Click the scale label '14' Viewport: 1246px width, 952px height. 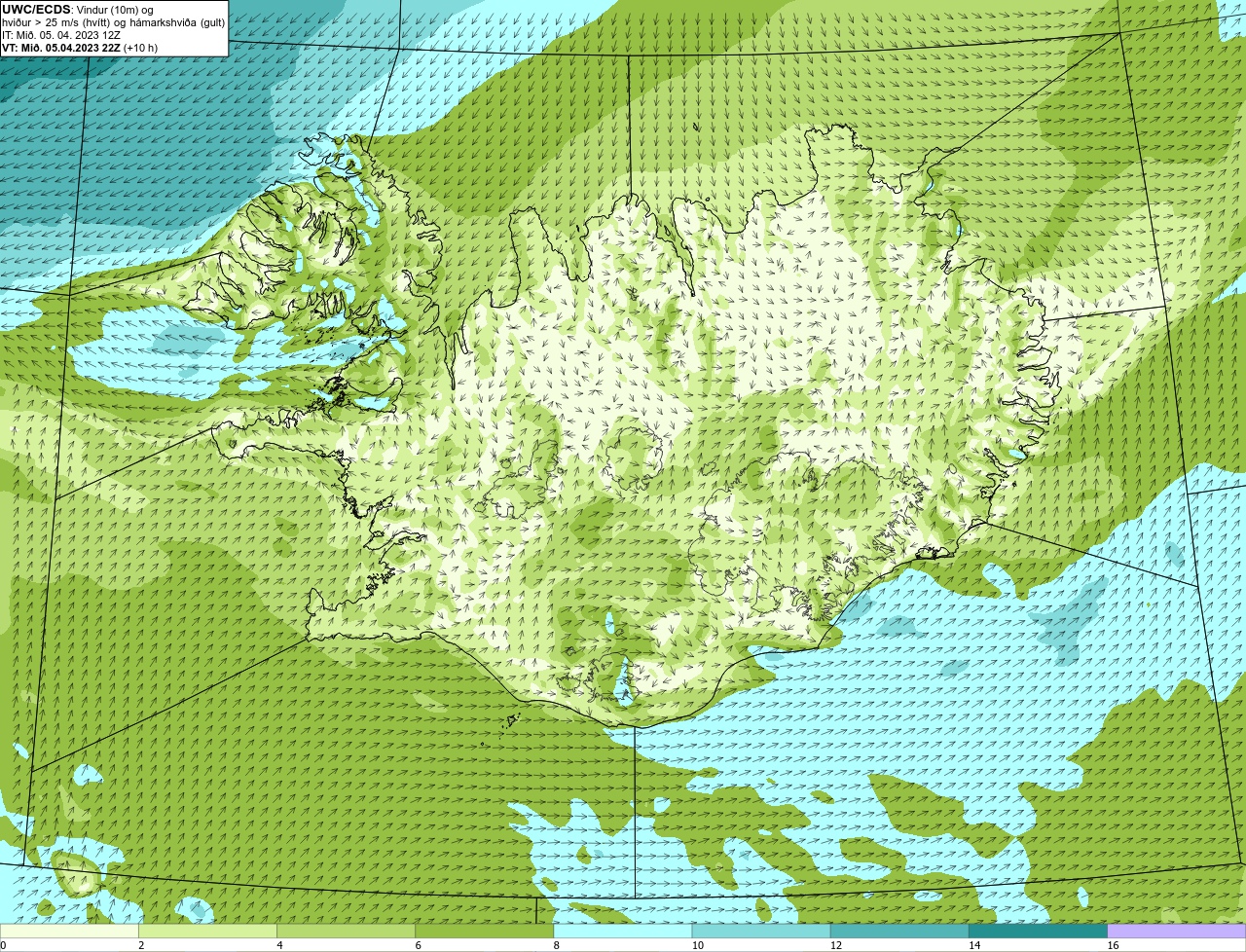[x=974, y=945]
